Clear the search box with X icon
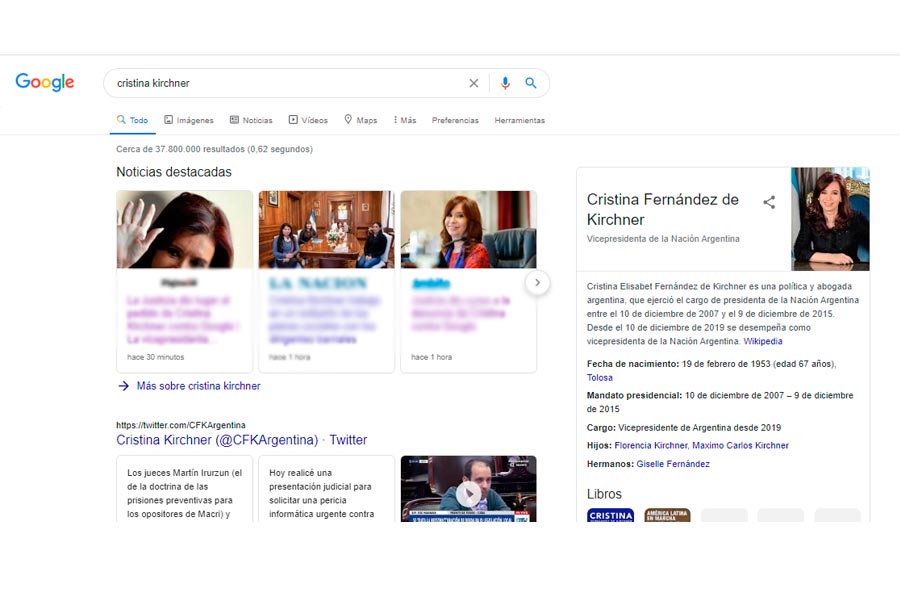The image size is (900, 600). pyautogui.click(x=474, y=83)
